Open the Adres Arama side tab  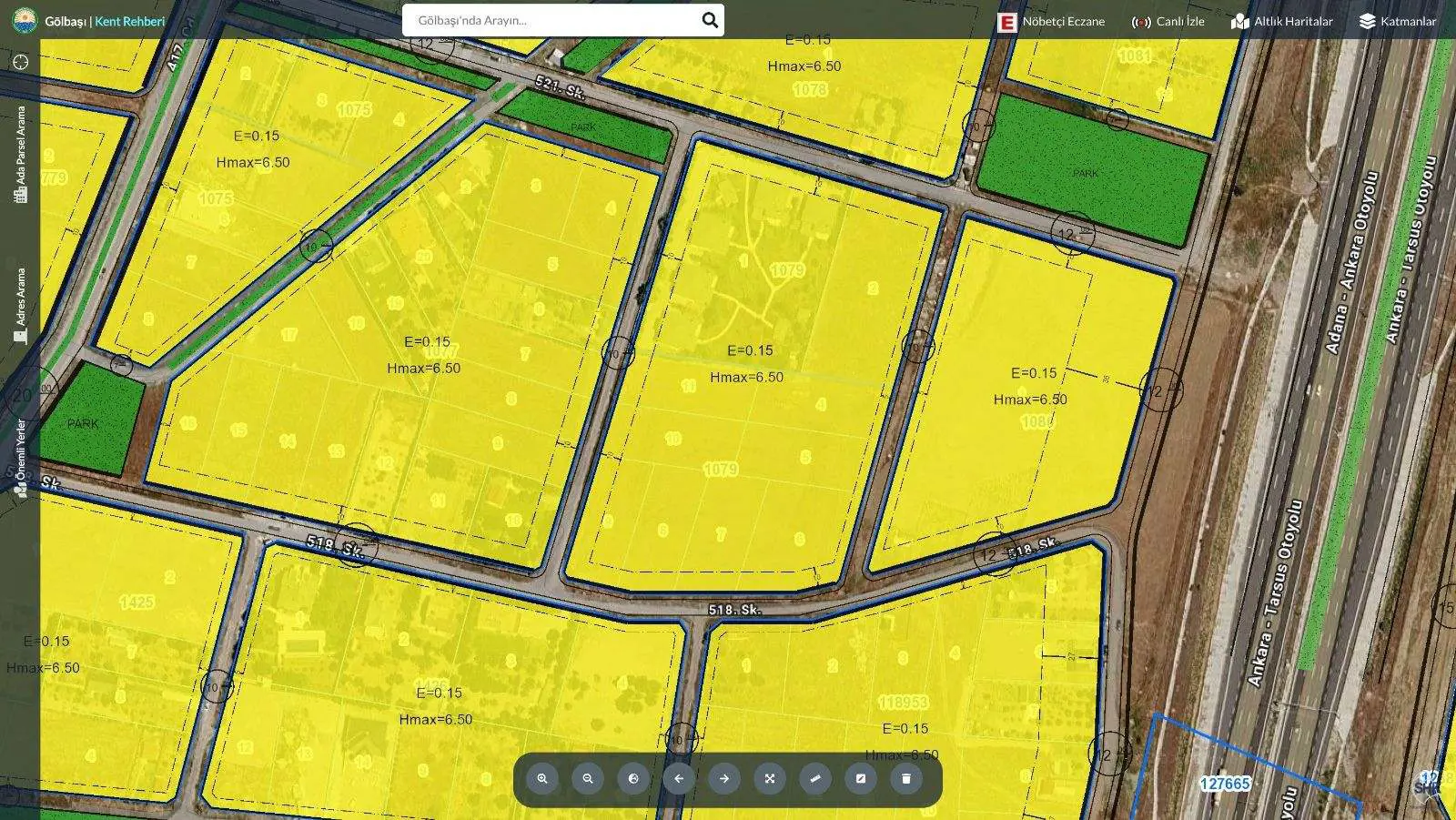[x=20, y=305]
